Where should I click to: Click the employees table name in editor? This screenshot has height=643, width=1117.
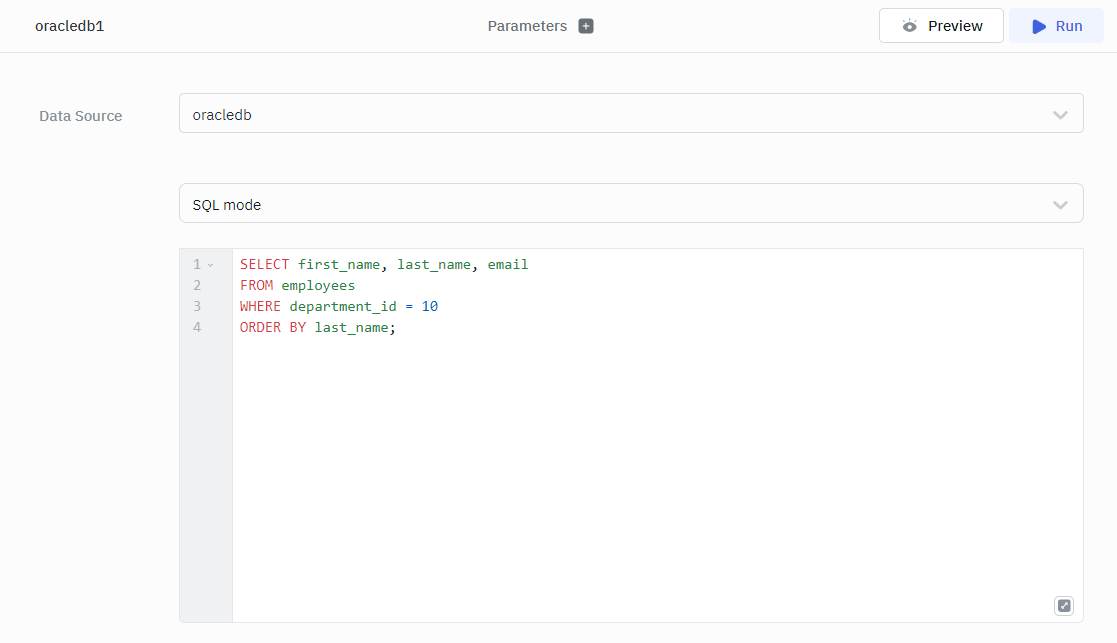pyautogui.click(x=318, y=285)
